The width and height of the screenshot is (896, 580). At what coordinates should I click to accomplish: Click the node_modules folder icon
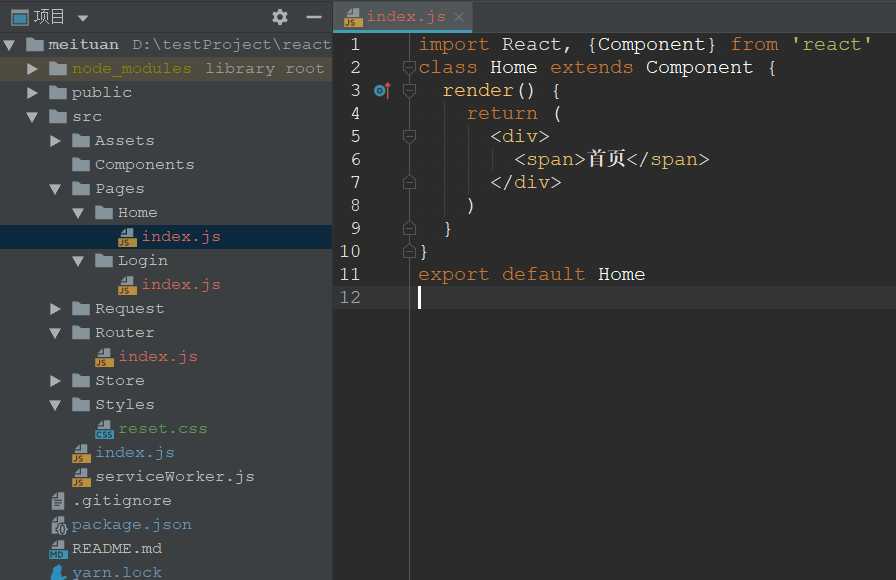pyautogui.click(x=58, y=69)
